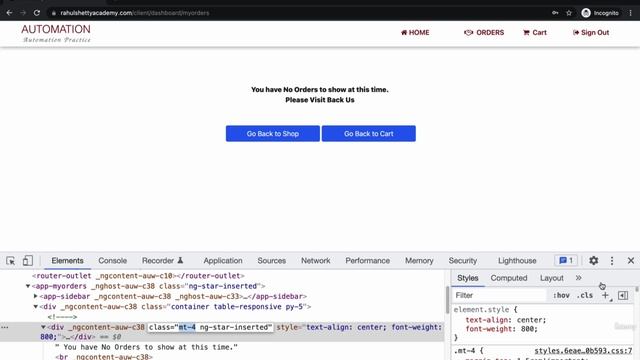Click the text-align: center value
Image resolution: width=640 pixels, height=360 pixels.
click(x=531, y=320)
